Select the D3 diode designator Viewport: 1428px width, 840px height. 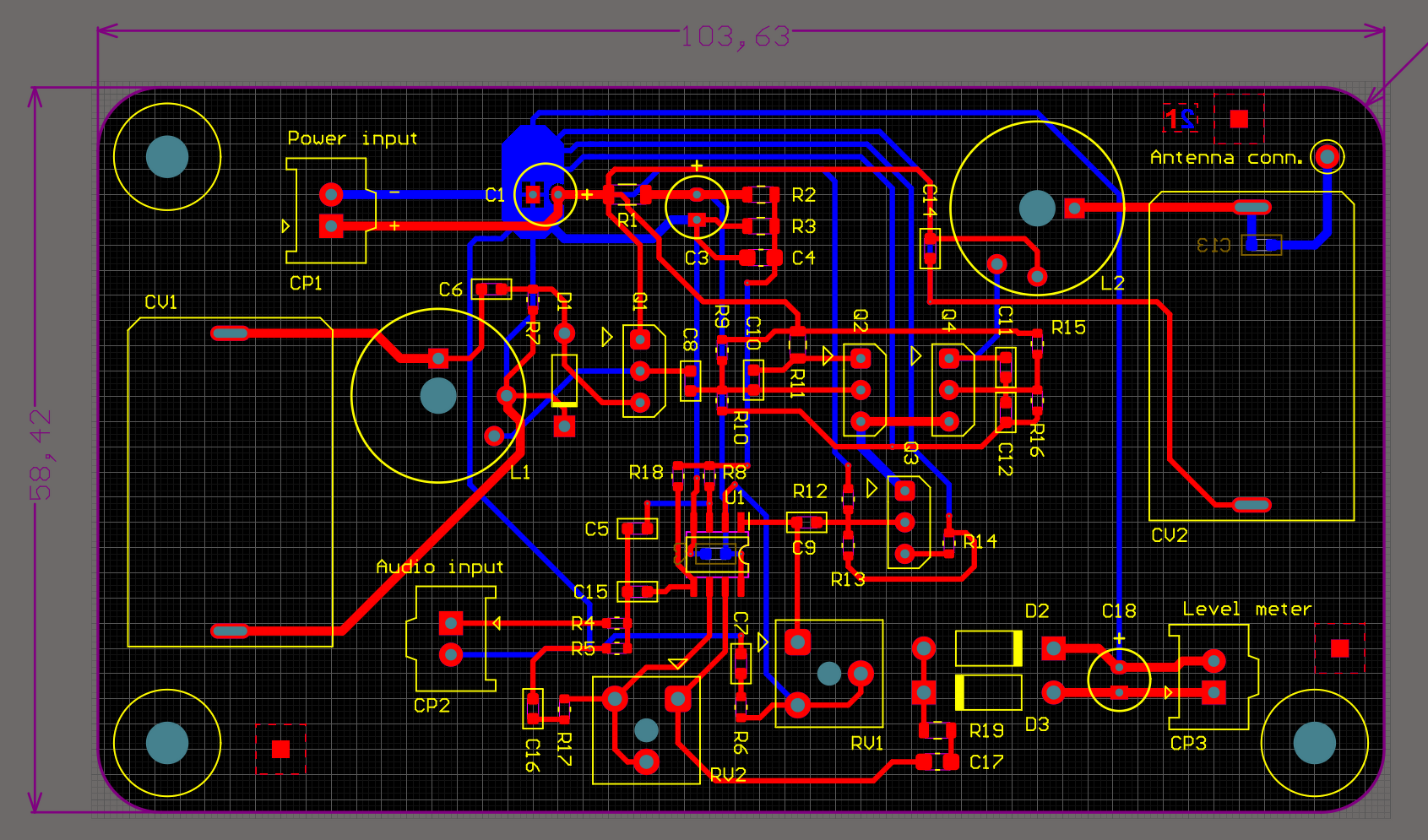1037,724
